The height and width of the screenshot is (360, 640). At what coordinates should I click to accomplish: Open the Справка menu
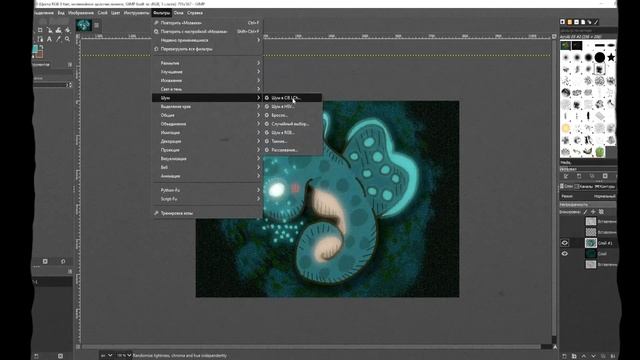click(x=195, y=13)
